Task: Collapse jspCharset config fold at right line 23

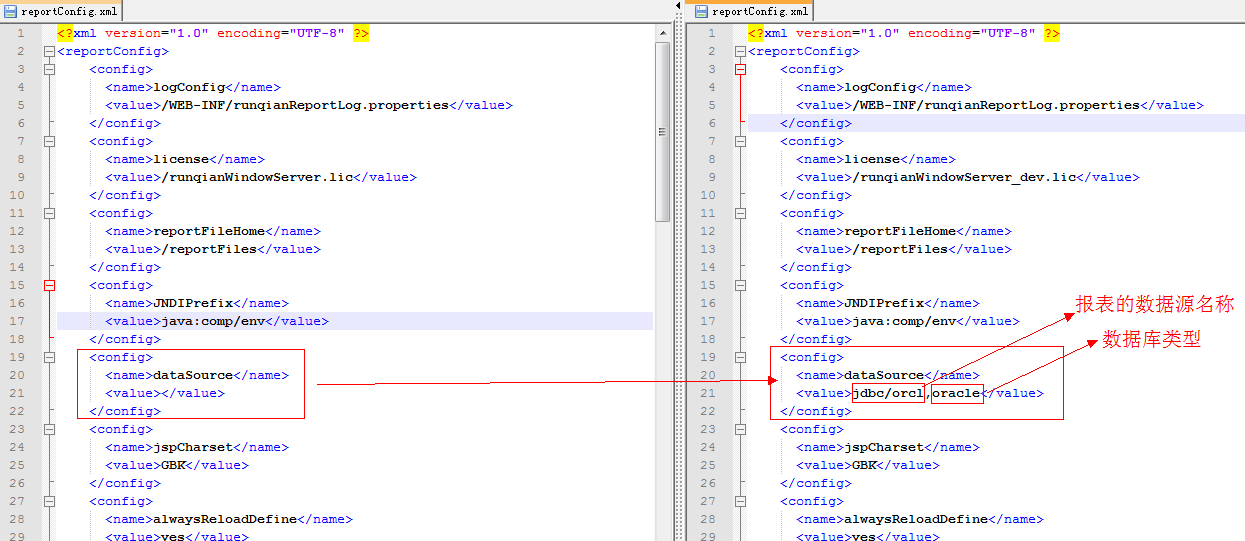Action: coord(740,430)
